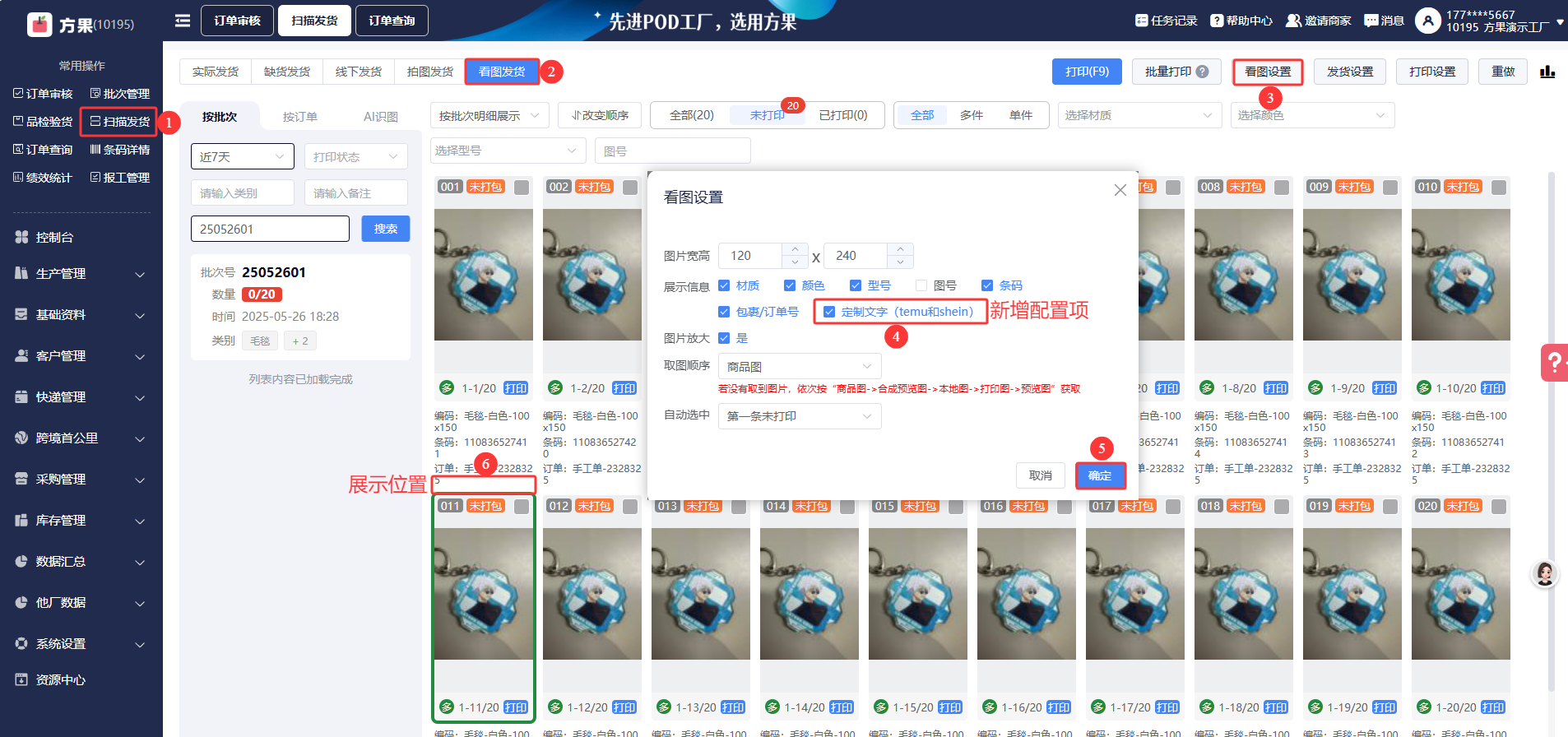Decrease the image height 240 stepper
Image resolution: width=1568 pixels, height=737 pixels.
pyautogui.click(x=901, y=262)
